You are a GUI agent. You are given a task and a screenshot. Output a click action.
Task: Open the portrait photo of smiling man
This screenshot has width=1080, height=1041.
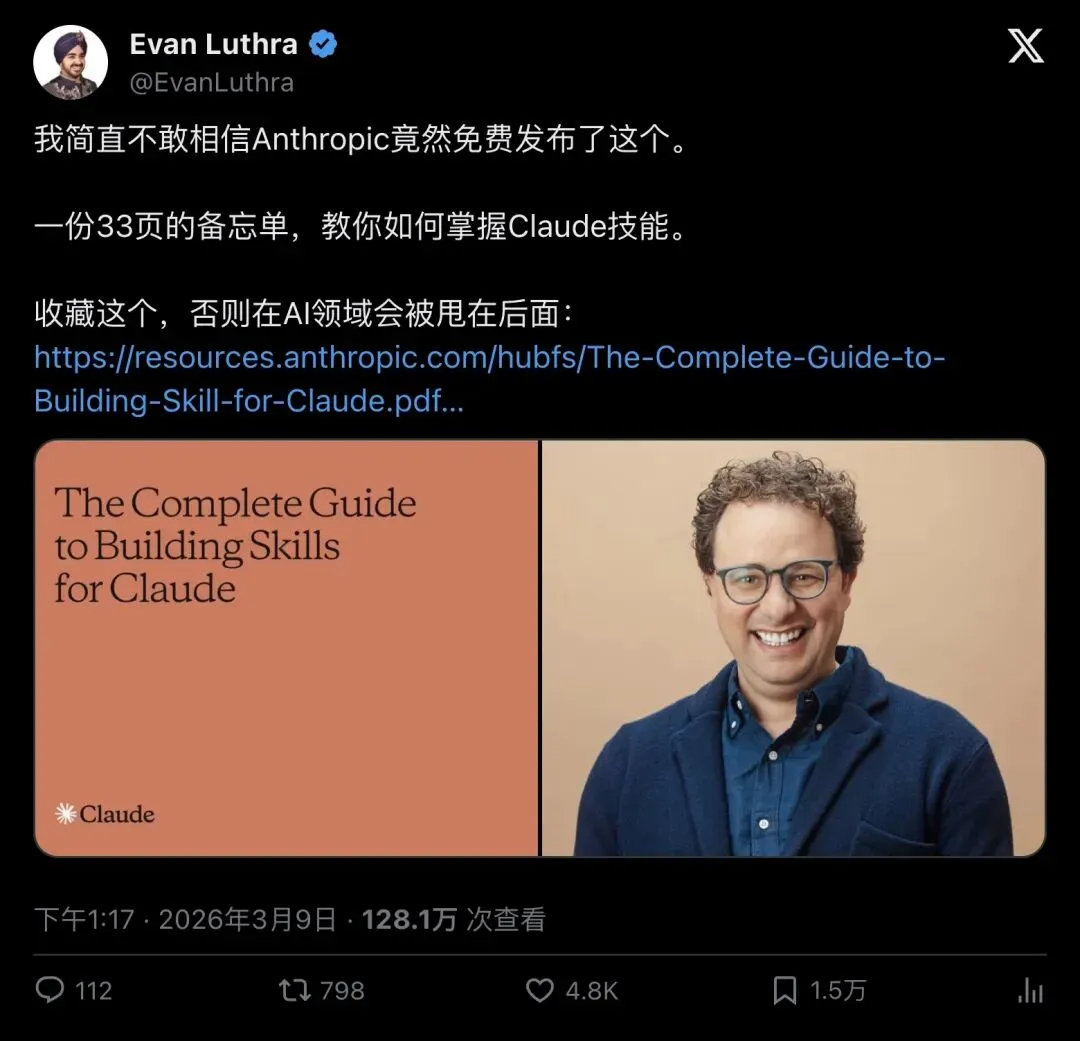coord(793,648)
